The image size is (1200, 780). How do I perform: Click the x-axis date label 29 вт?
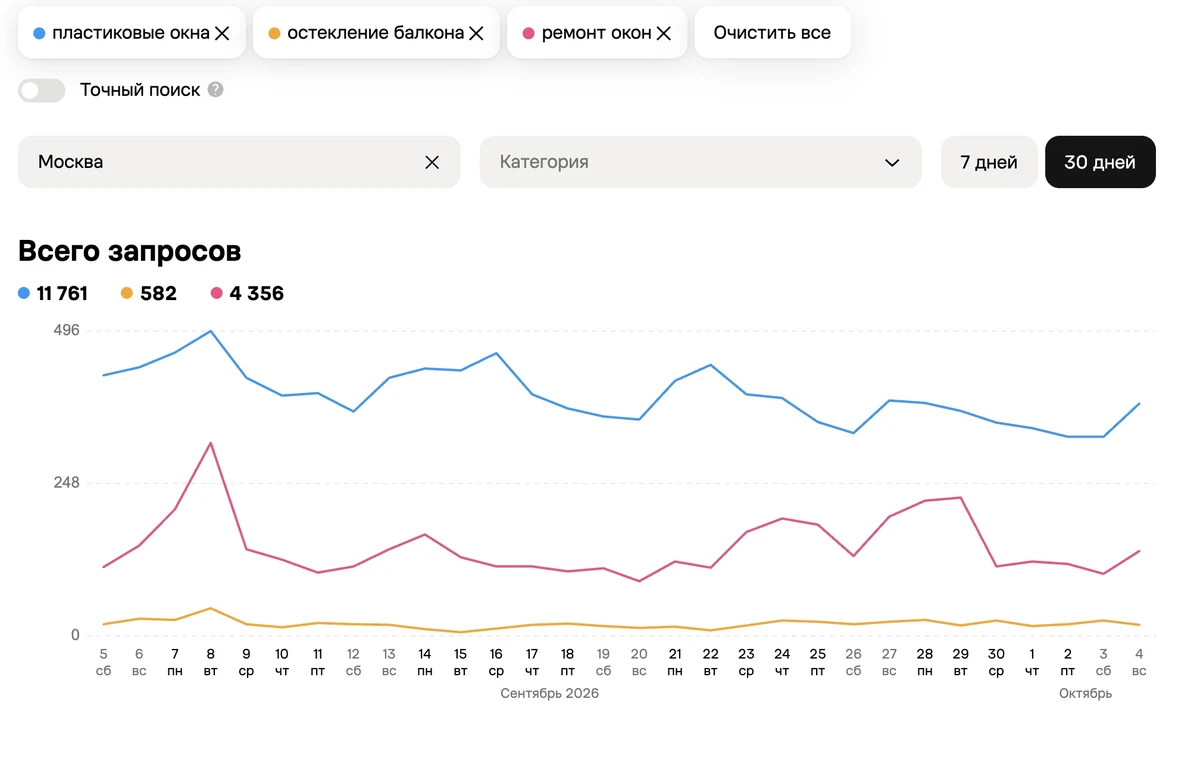(x=960, y=662)
